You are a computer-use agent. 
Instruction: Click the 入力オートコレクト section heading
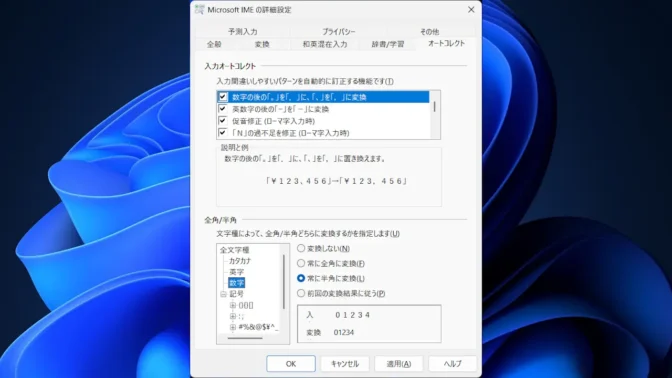[230, 66]
